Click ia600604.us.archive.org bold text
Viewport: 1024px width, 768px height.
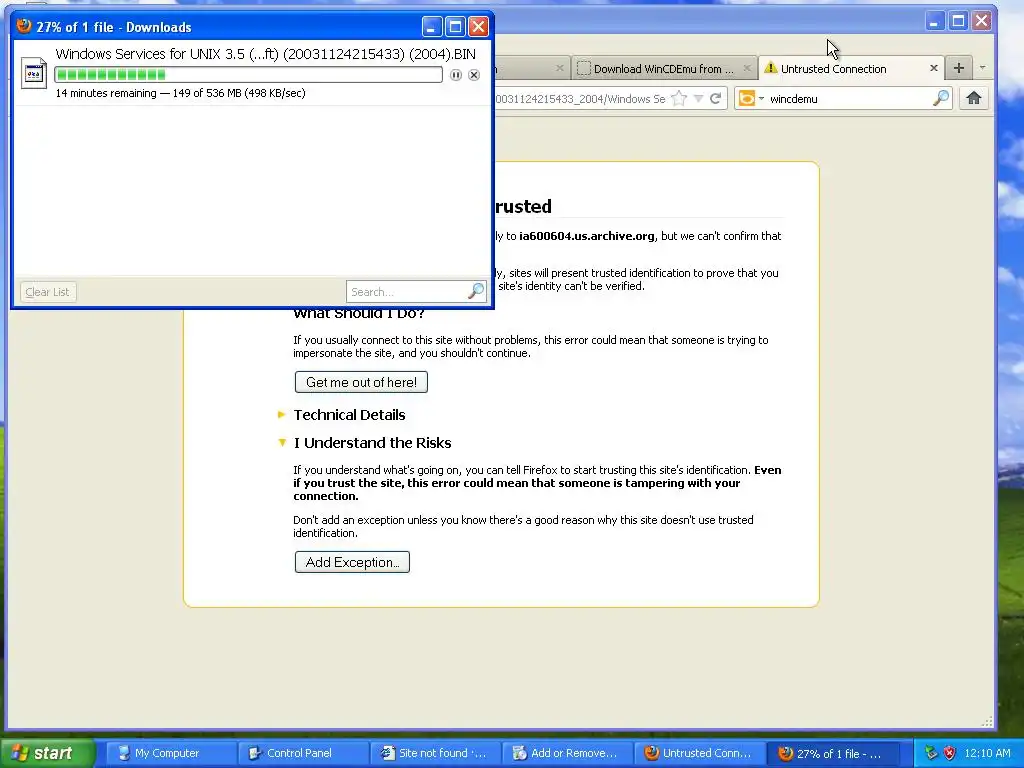(x=586, y=236)
